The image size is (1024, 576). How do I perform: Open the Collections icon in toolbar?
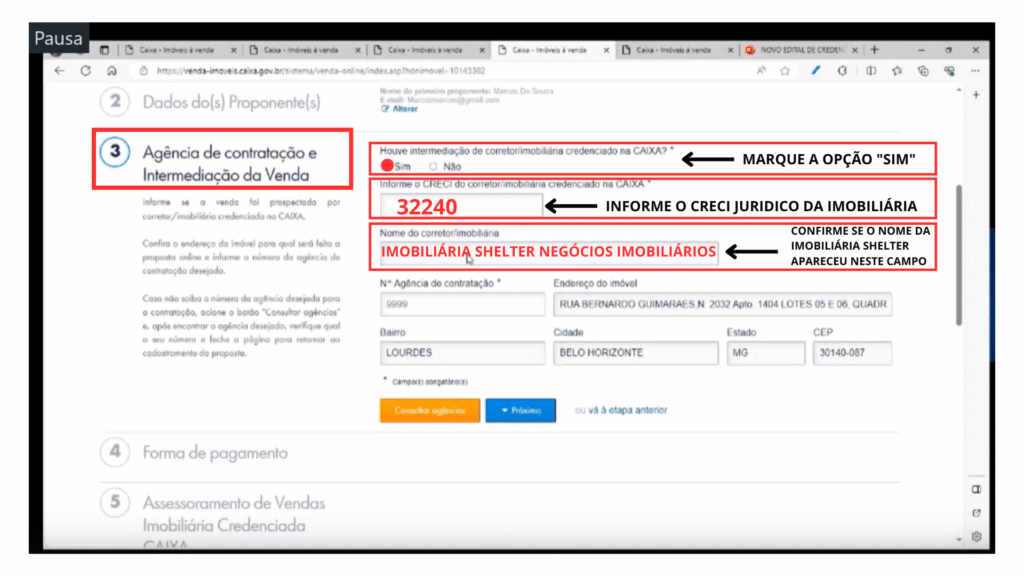(x=923, y=71)
